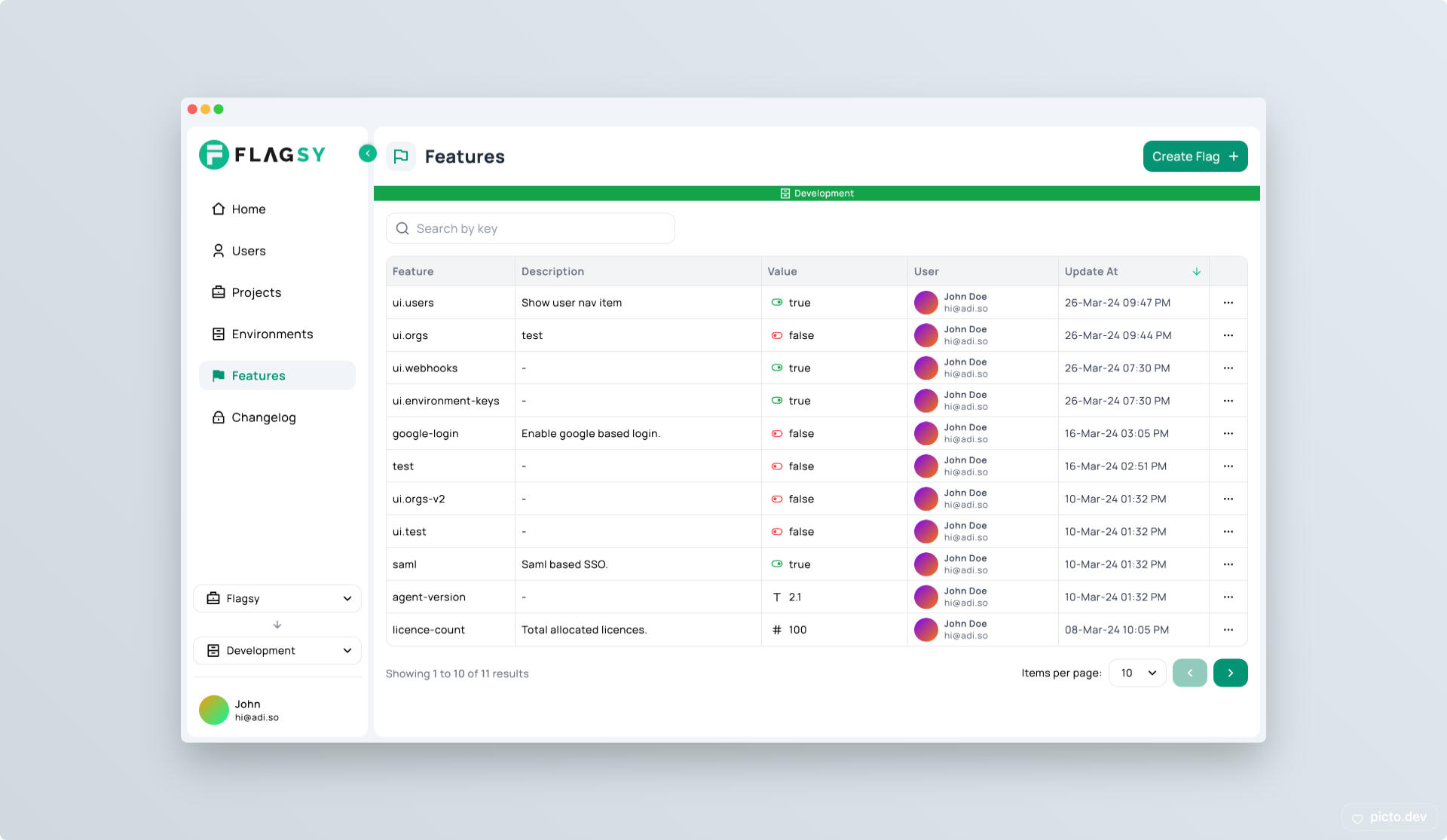Toggle the false value for google-login
The image size is (1447, 840).
777,433
